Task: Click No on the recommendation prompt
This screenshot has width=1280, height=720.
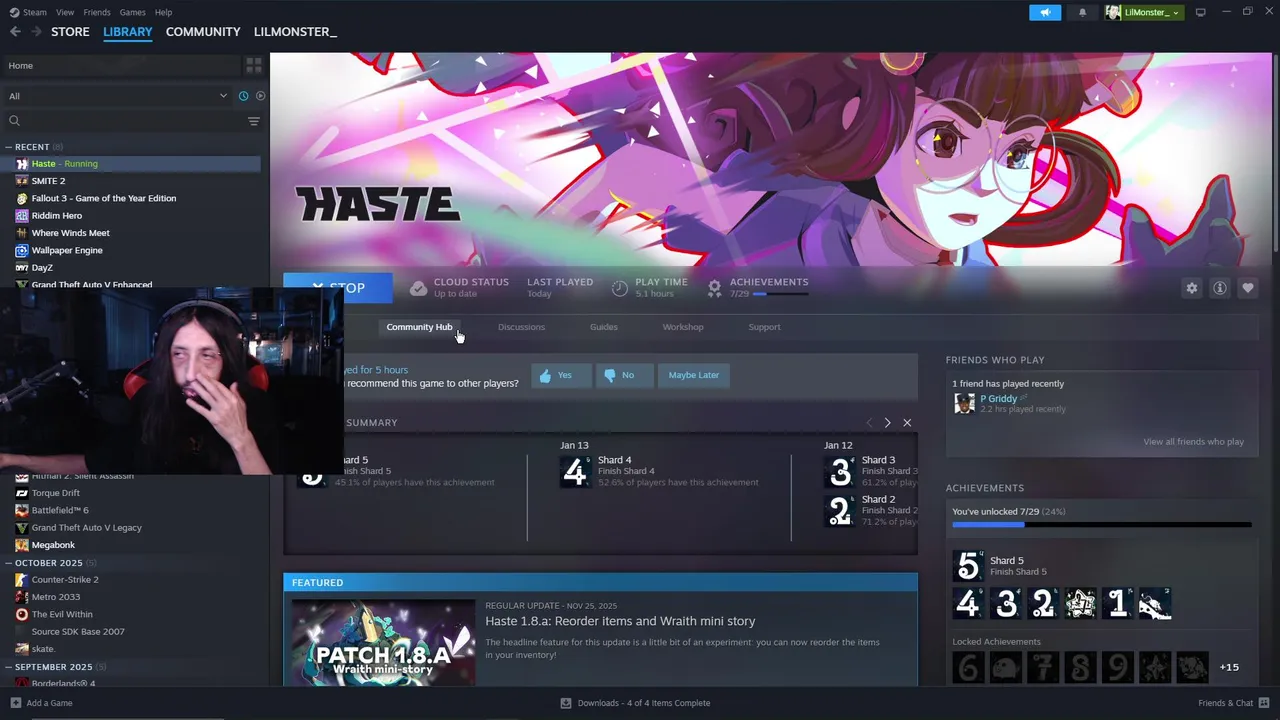Action: [x=624, y=375]
